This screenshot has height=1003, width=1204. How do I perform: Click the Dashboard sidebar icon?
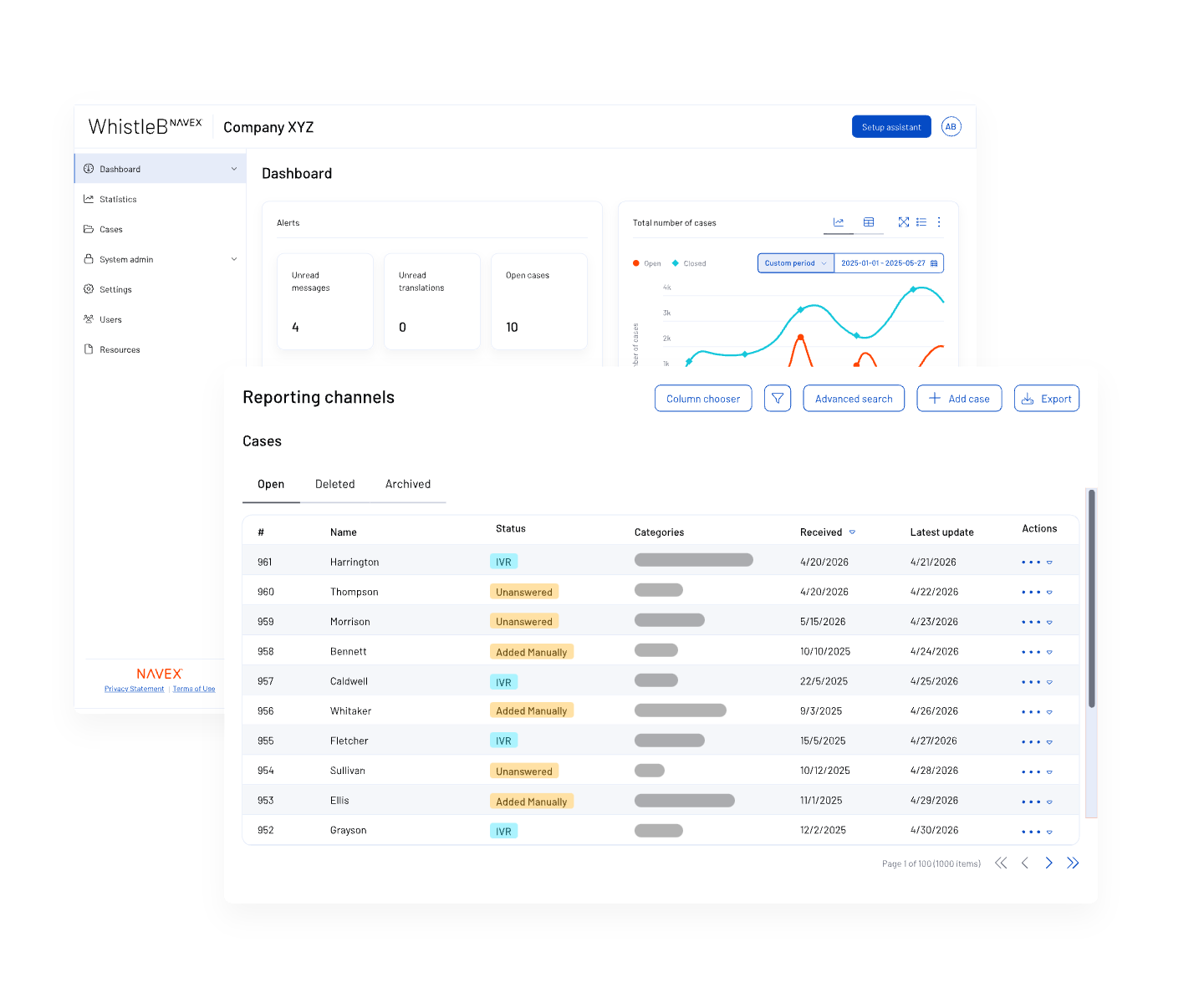pyautogui.click(x=89, y=169)
